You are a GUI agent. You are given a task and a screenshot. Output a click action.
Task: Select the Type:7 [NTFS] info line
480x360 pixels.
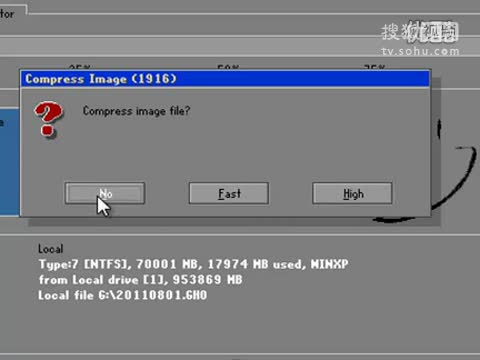193,265
